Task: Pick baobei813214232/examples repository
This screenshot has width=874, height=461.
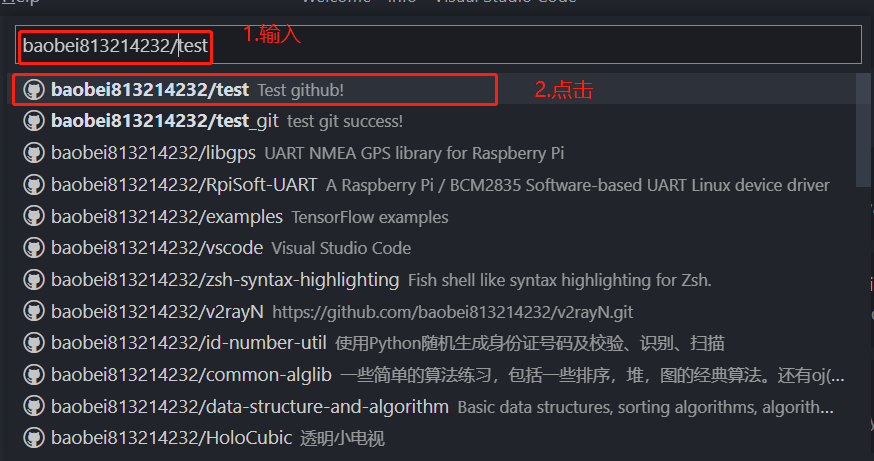Action: coord(167,216)
